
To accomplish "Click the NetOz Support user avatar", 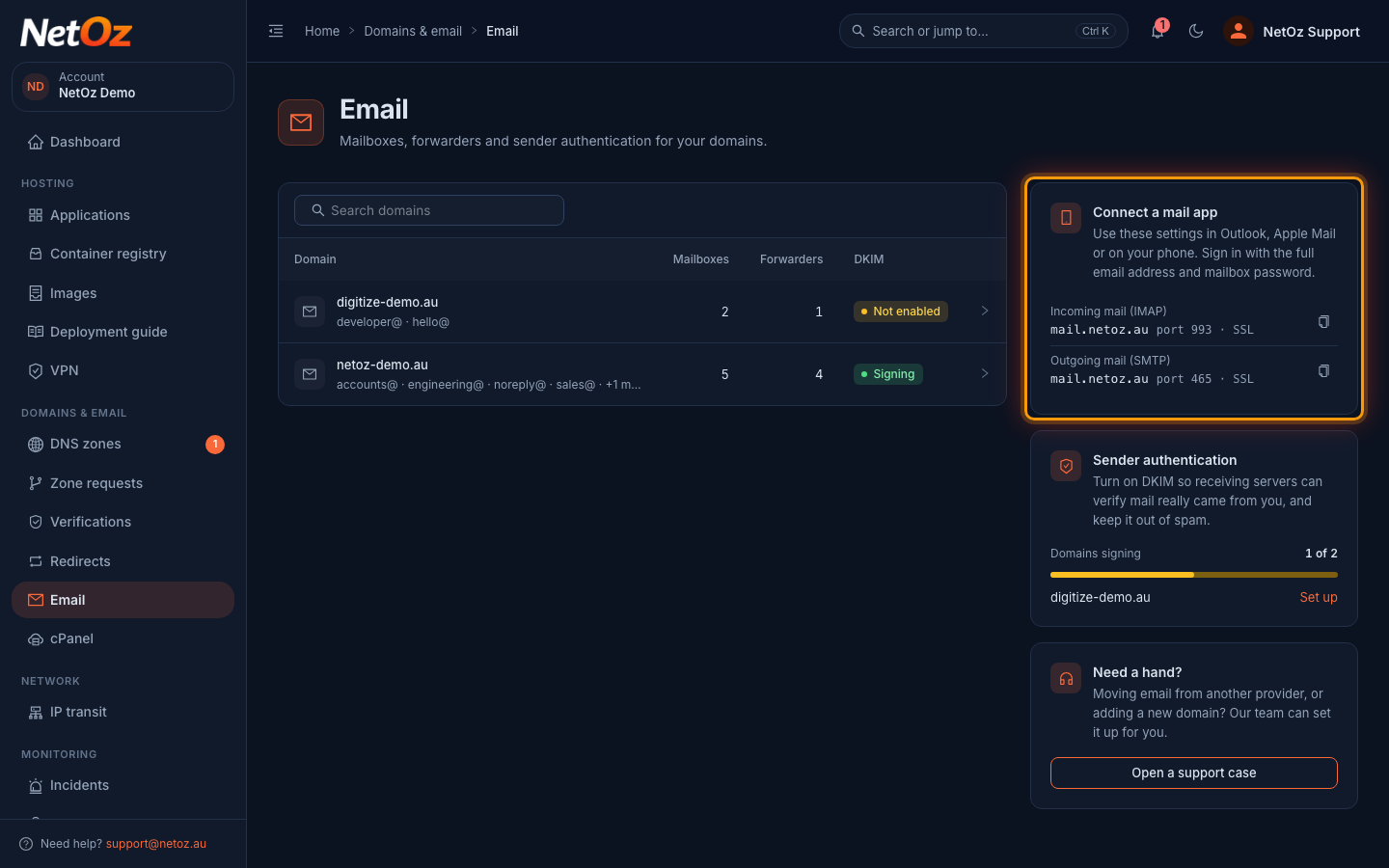I will pos(1238,31).
